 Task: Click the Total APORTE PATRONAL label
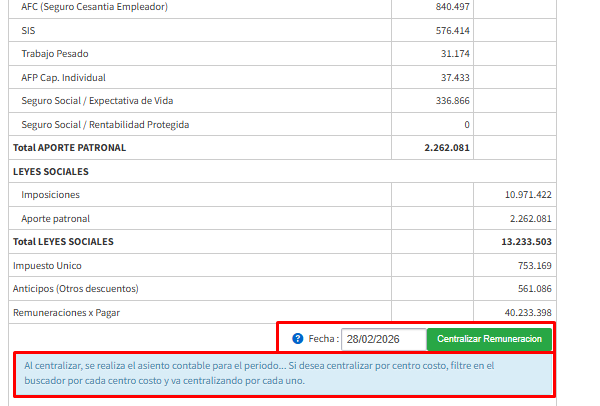(x=69, y=148)
